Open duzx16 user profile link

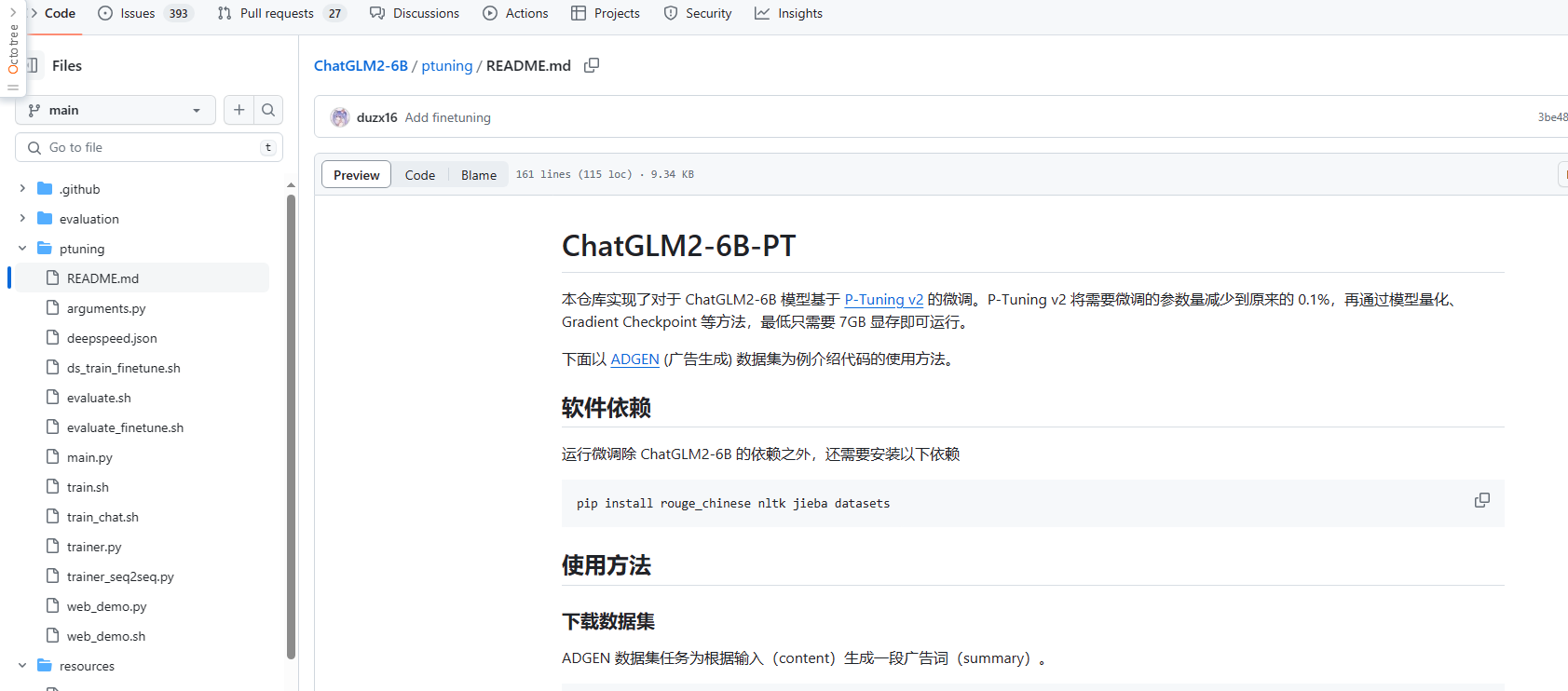(x=377, y=117)
